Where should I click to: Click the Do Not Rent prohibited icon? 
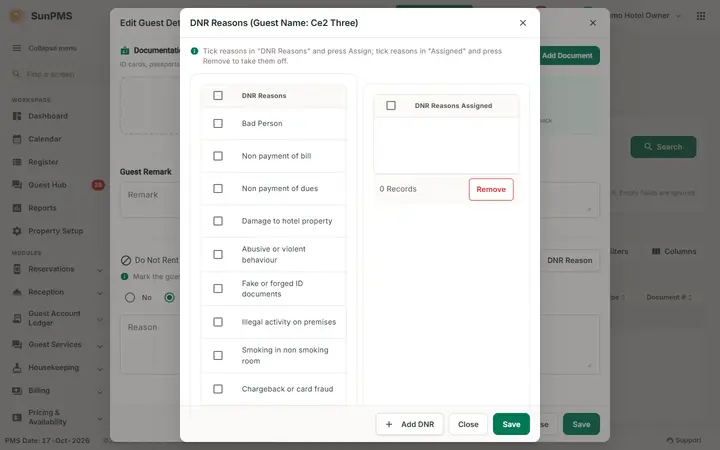(126, 260)
